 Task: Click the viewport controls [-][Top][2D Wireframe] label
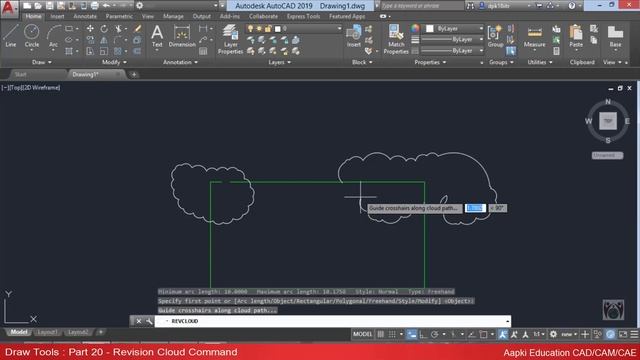(31, 88)
